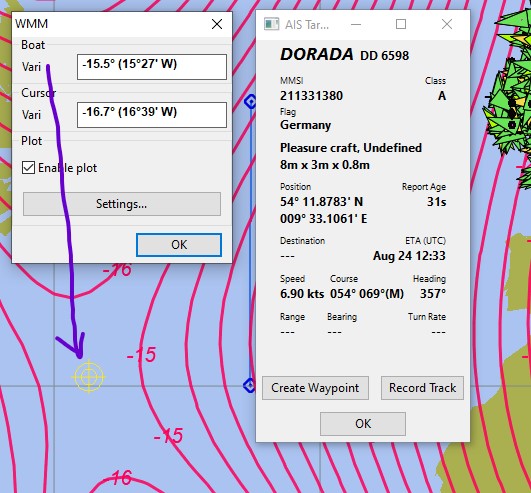Screen dimensions: 531x493
Task: Click the blue vertical route line
Action: 251,243
